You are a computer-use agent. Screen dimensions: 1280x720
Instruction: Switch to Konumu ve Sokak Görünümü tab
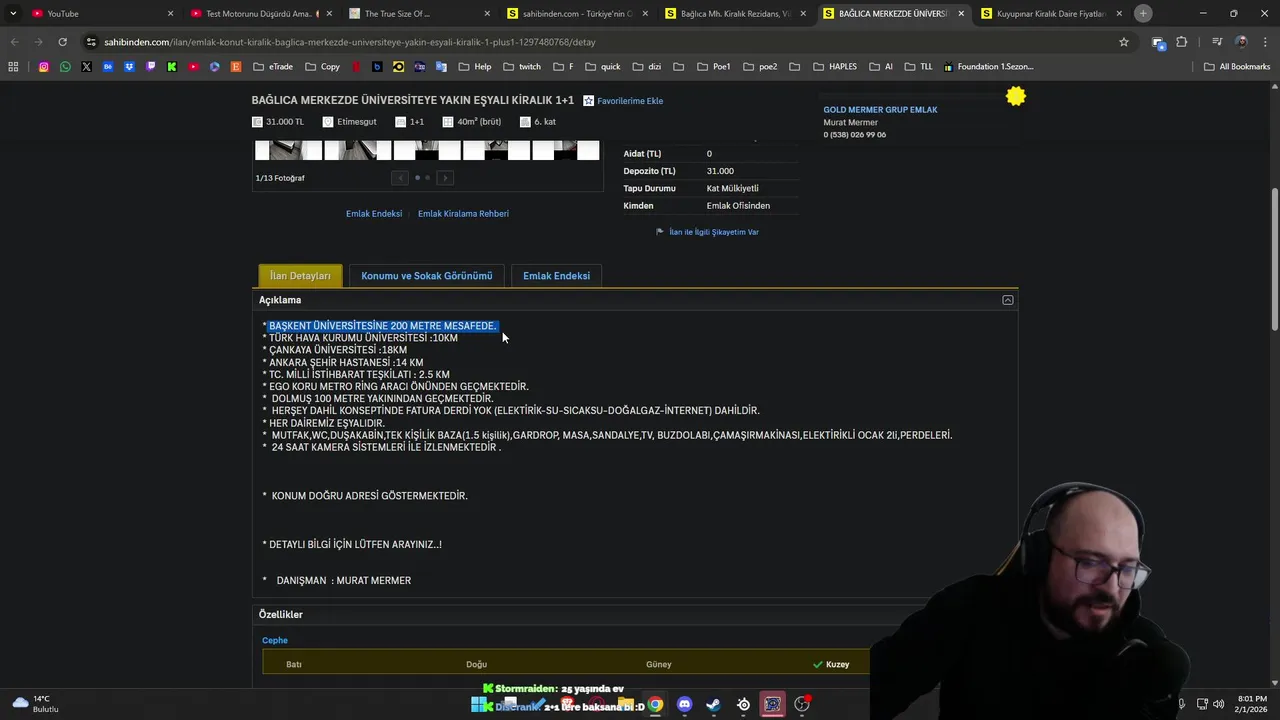click(x=427, y=276)
